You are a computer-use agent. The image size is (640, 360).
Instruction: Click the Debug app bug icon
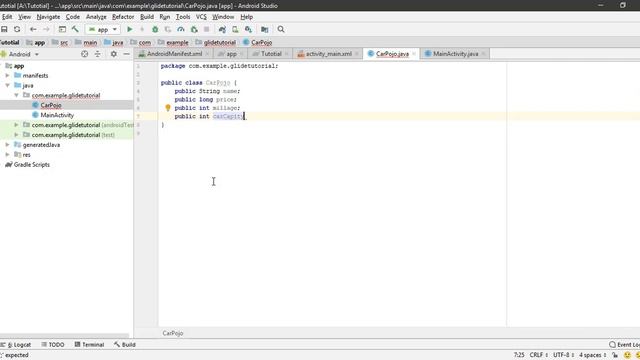pos(155,29)
